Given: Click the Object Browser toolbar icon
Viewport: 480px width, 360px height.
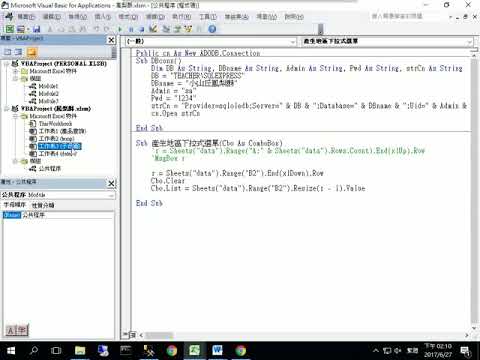Looking at the screenshot, I should (x=188, y=29).
